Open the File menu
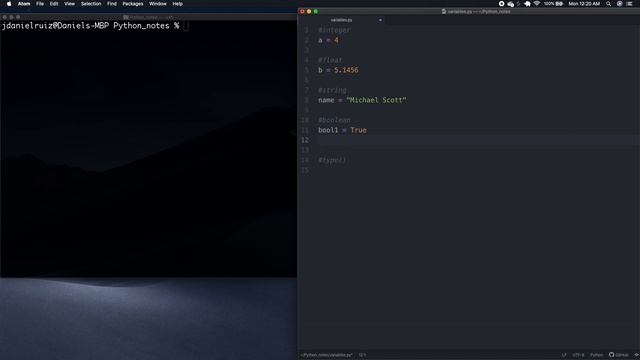 (x=40, y=4)
